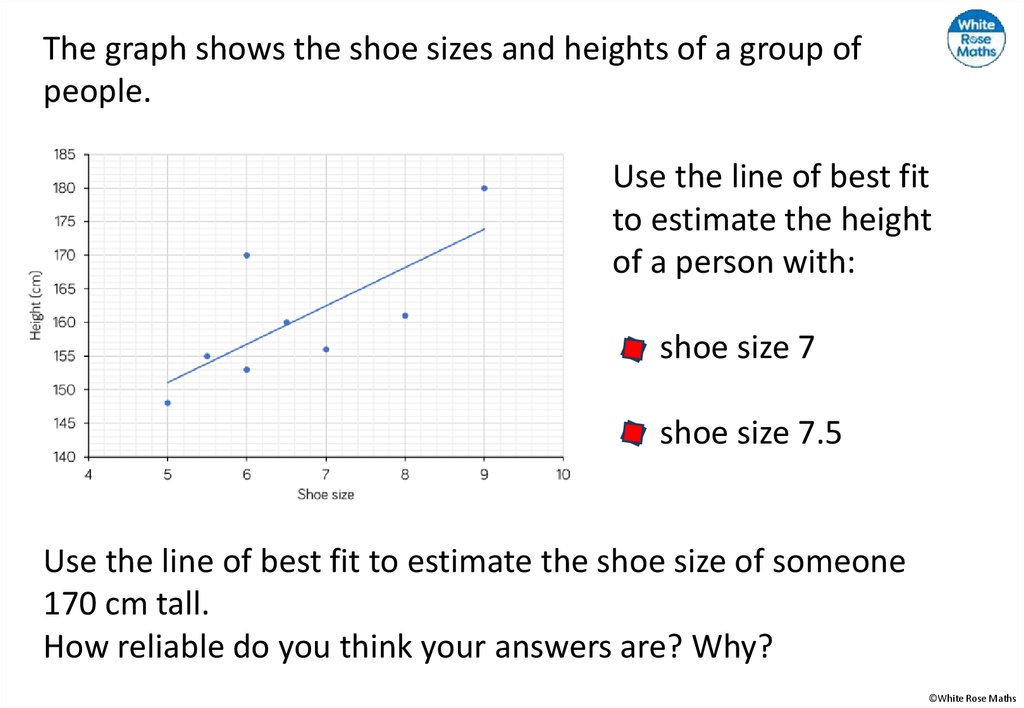
Task: Click the "shoe size 7.5" text
Action: pyautogui.click(x=750, y=433)
